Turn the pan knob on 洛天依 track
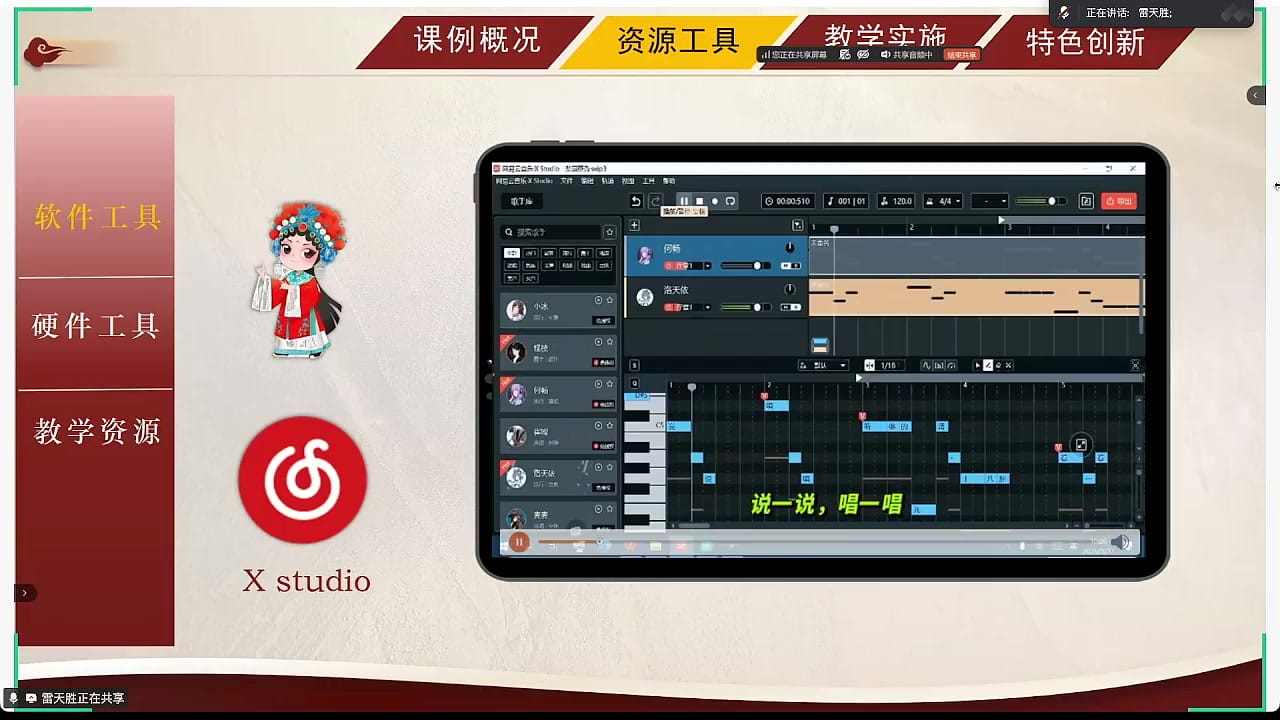1280x720 pixels. [790, 290]
